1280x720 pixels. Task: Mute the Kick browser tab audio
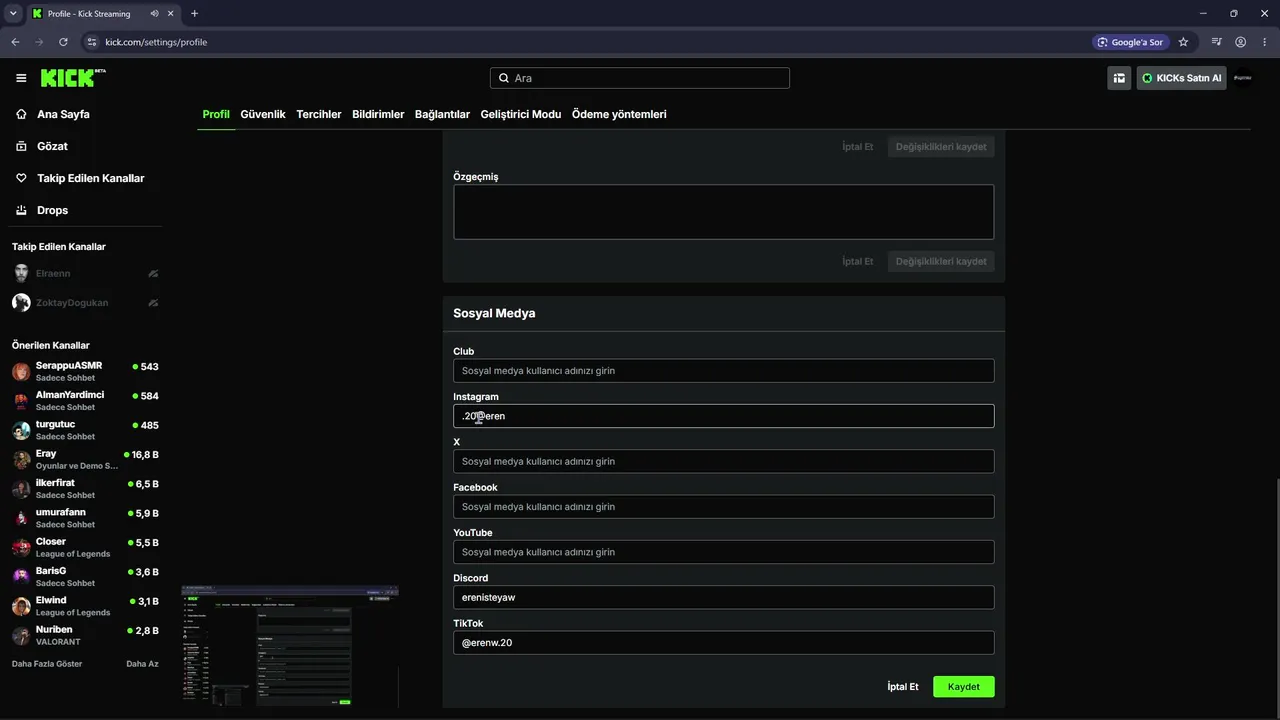(154, 14)
